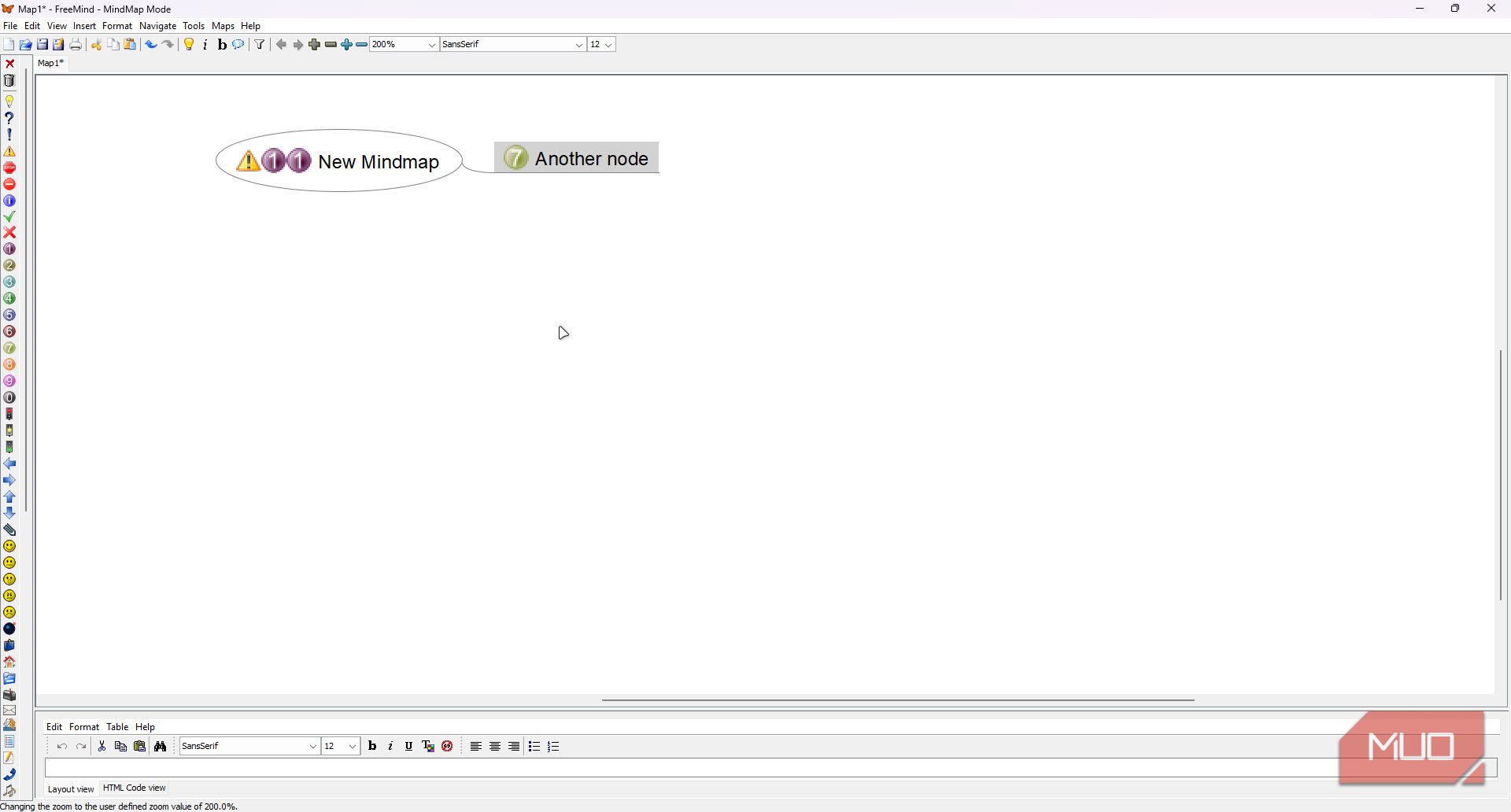Toggle italic in note editor
1511x812 pixels.
(x=390, y=747)
